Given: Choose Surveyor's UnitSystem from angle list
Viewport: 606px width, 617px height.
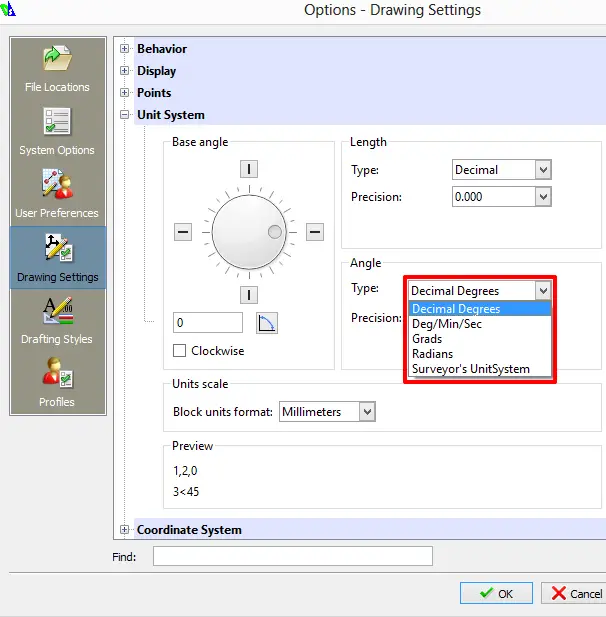Looking at the screenshot, I should pos(480,369).
